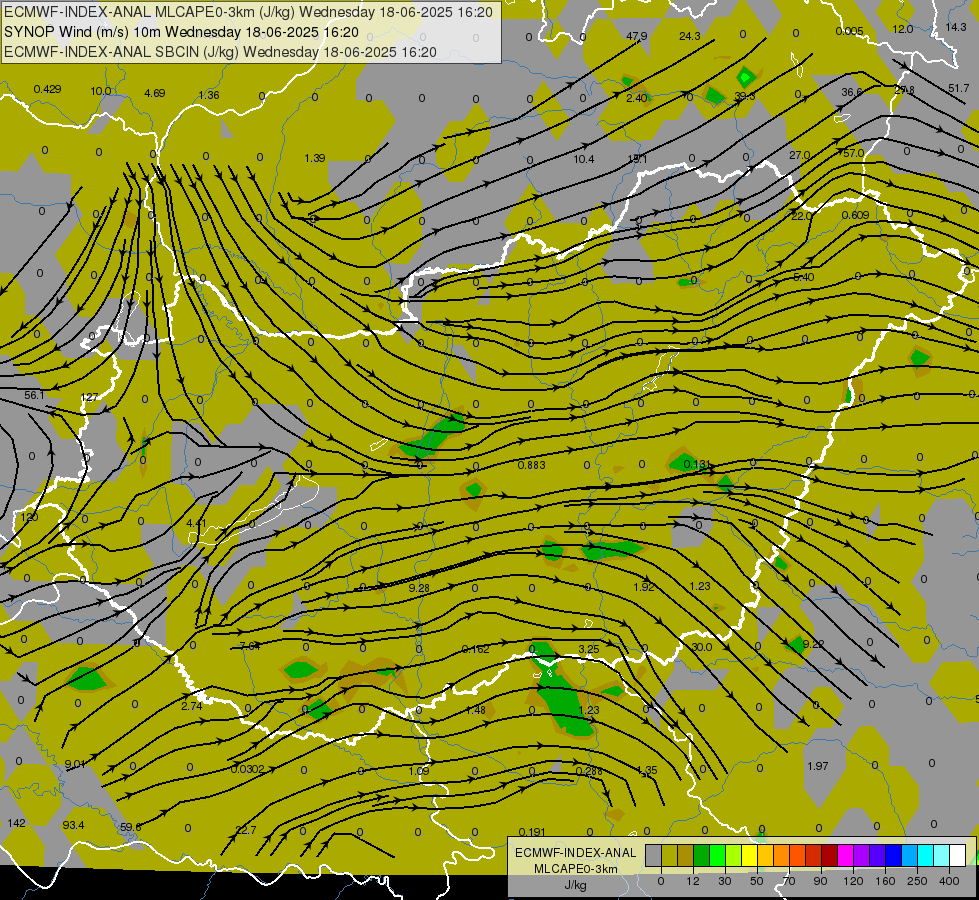Click legend tick value 400
Image resolution: width=979 pixels, height=900 pixels.
coord(949,881)
